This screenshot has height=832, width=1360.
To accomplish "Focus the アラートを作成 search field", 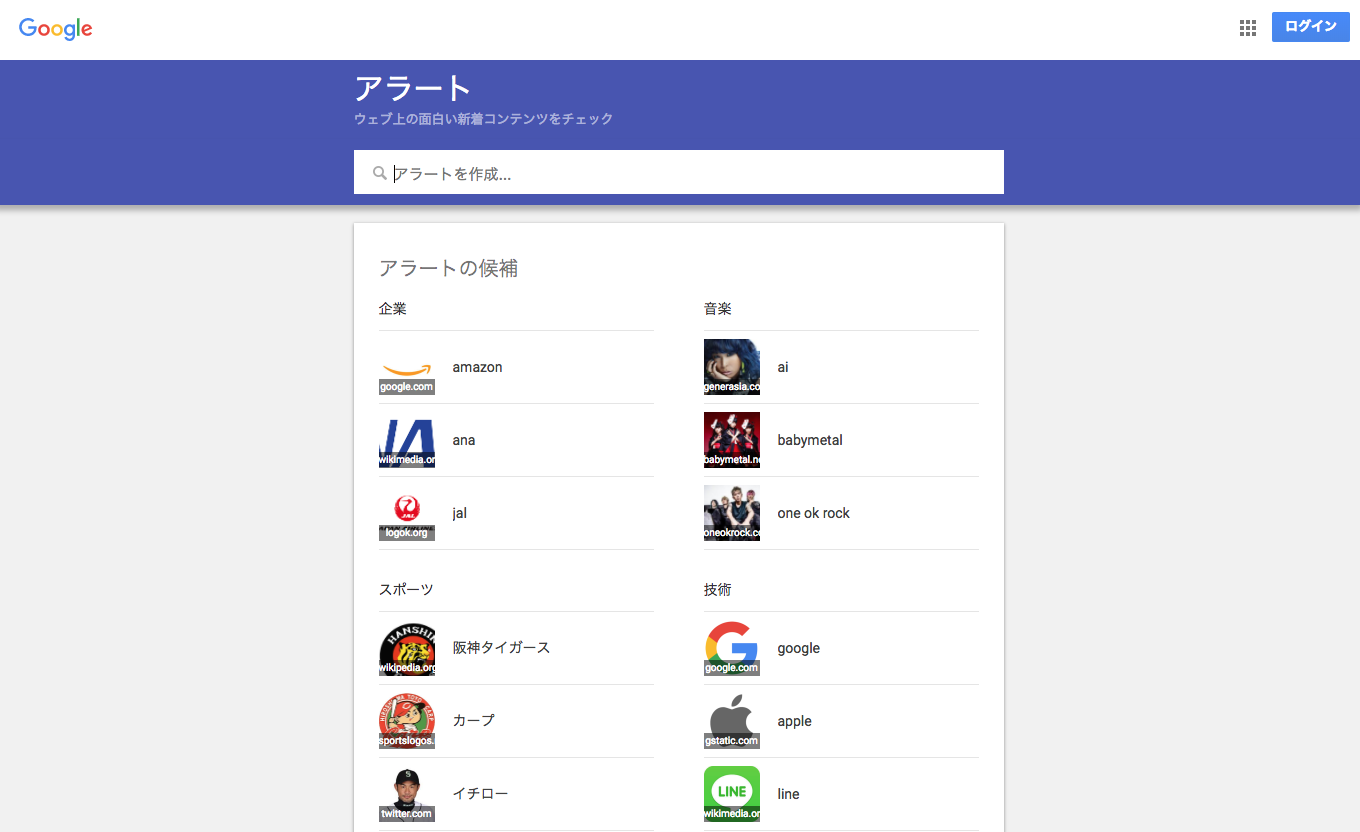I will coord(679,172).
